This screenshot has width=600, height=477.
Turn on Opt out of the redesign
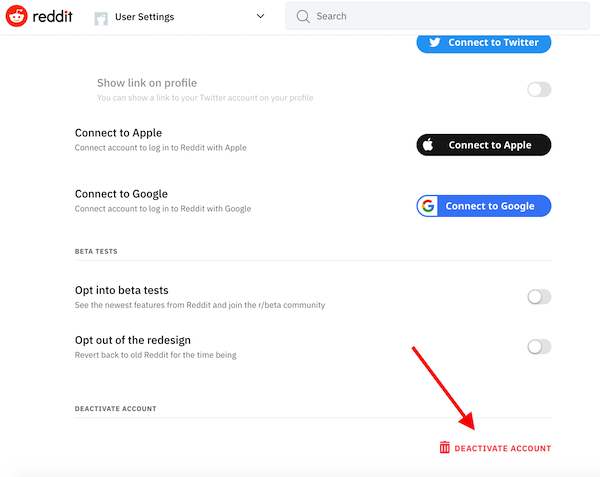click(x=539, y=347)
